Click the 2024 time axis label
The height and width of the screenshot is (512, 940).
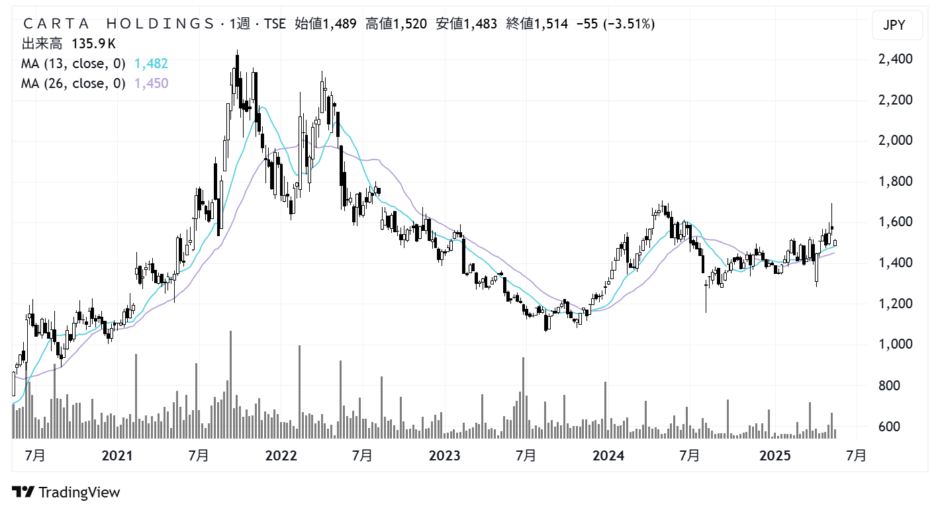click(x=607, y=456)
